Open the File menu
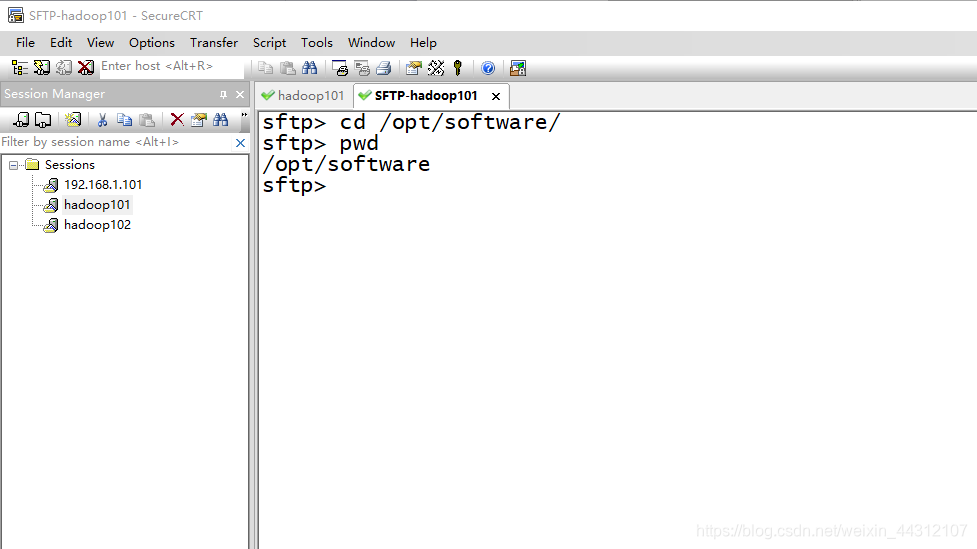 [26, 42]
